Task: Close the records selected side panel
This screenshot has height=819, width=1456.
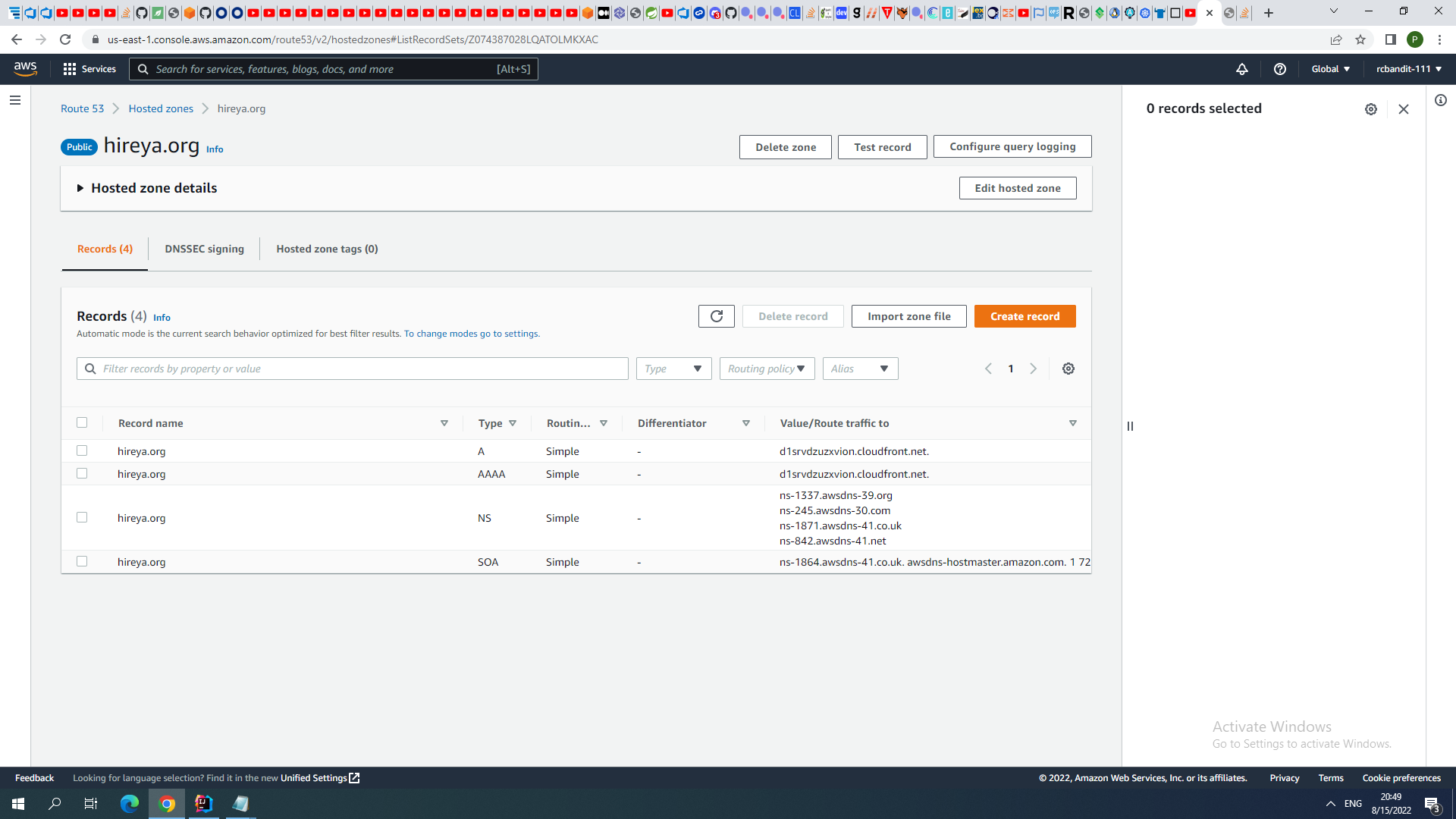Action: click(1404, 109)
